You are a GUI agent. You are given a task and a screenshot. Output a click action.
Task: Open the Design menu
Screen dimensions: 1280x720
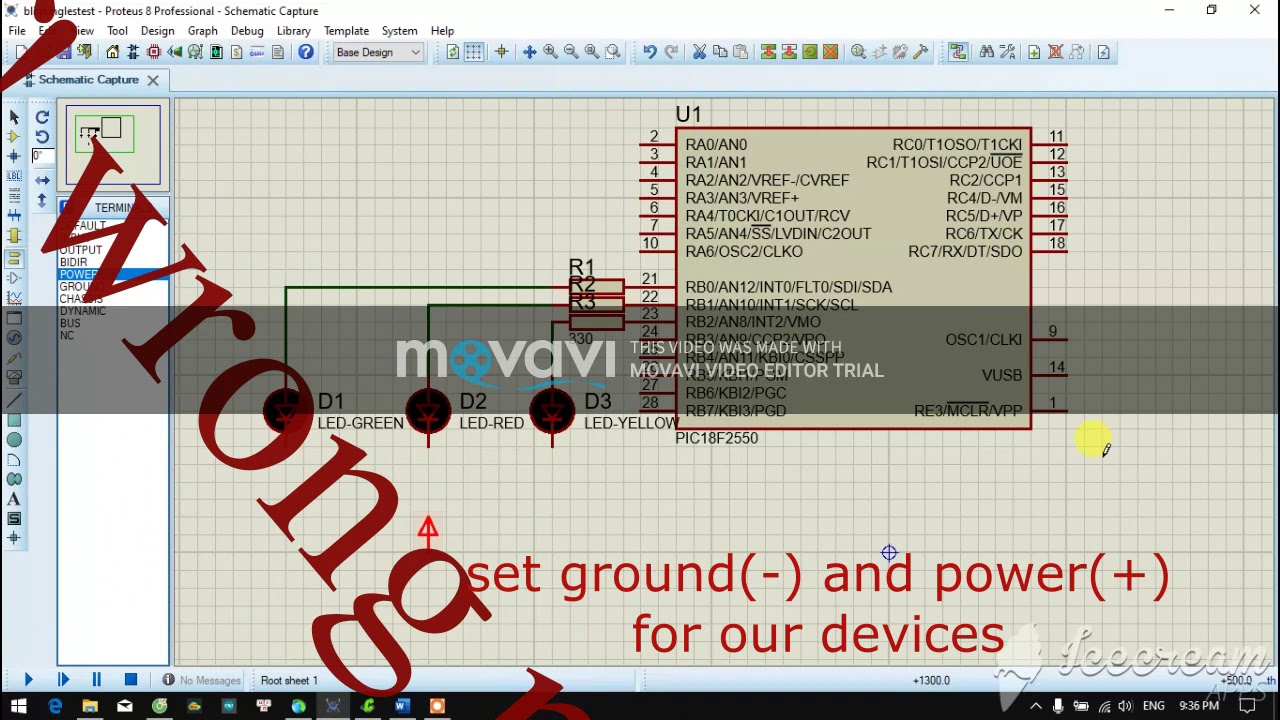(157, 31)
